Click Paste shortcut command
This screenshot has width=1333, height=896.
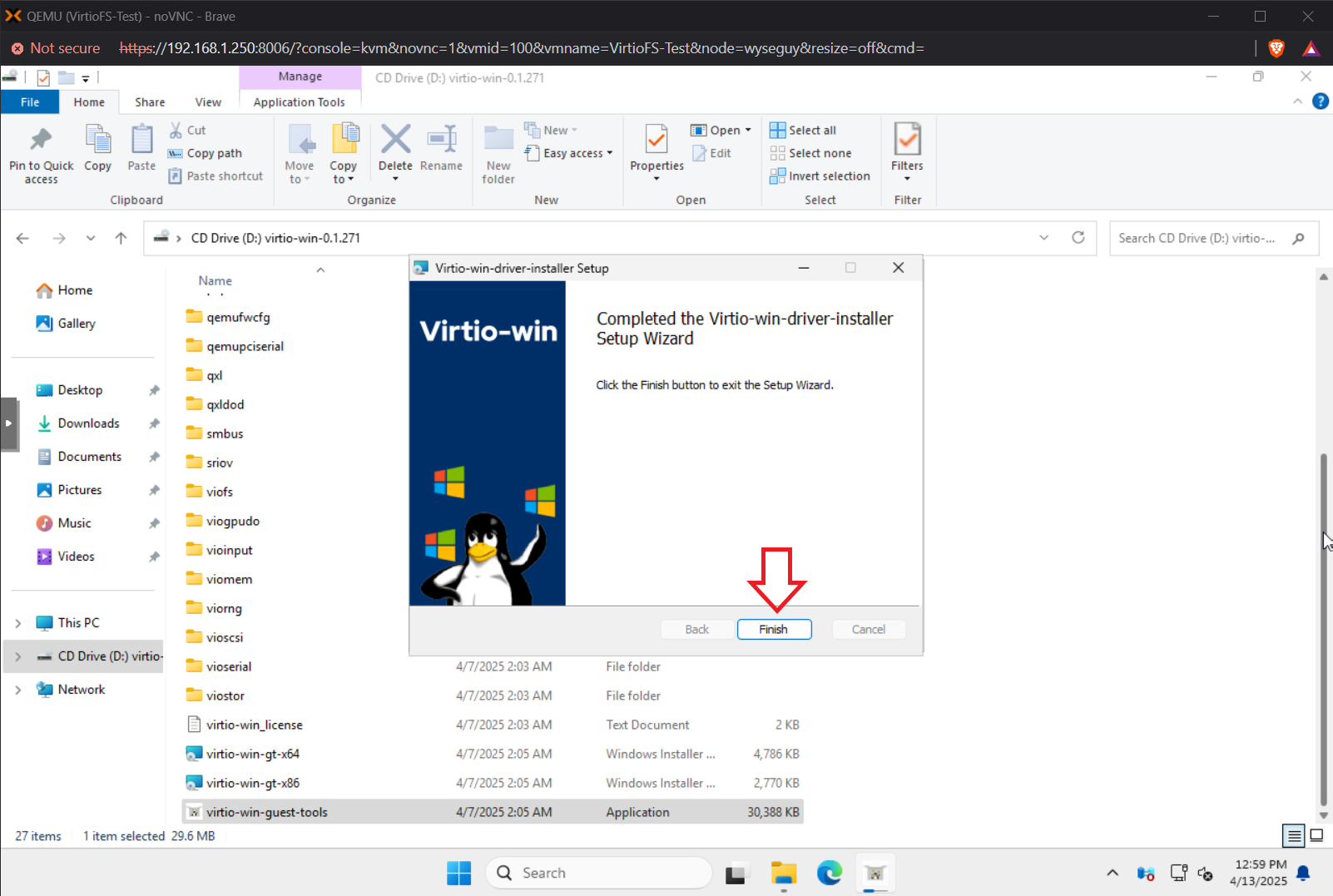click(x=216, y=176)
